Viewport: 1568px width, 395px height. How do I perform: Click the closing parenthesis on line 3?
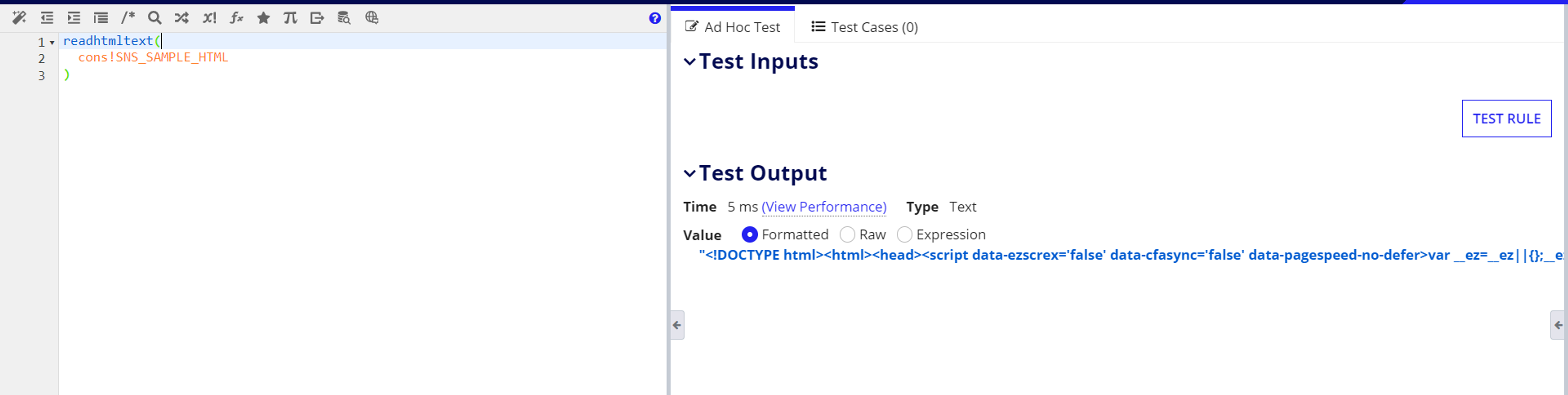pyautogui.click(x=66, y=75)
